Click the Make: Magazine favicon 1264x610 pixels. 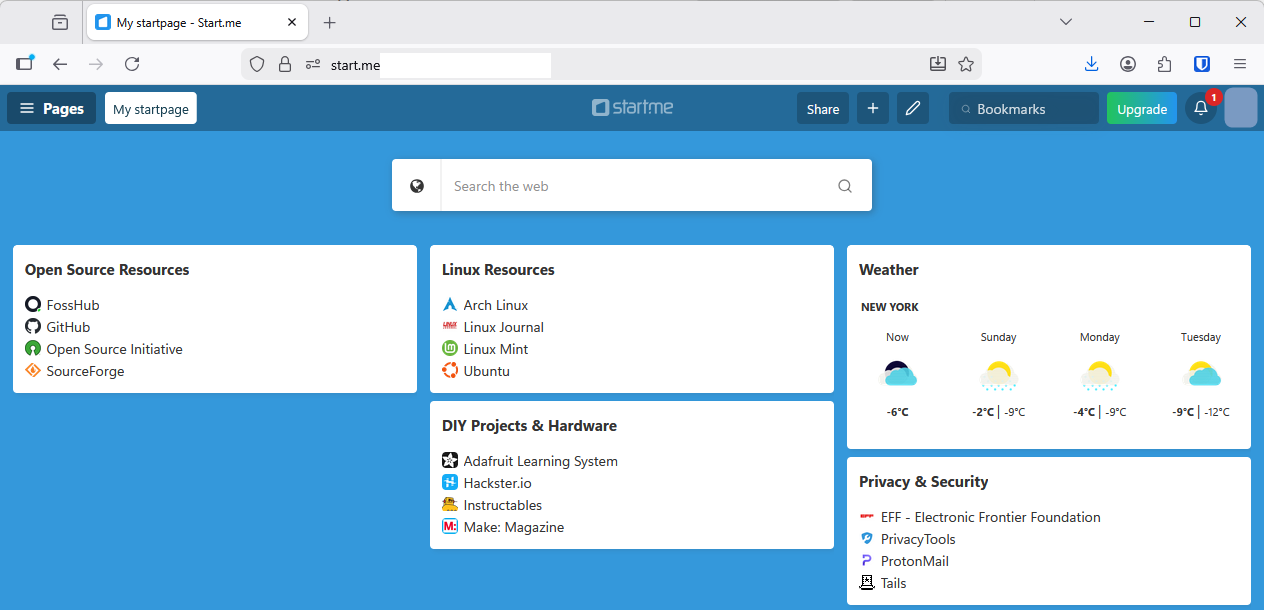[450, 527]
